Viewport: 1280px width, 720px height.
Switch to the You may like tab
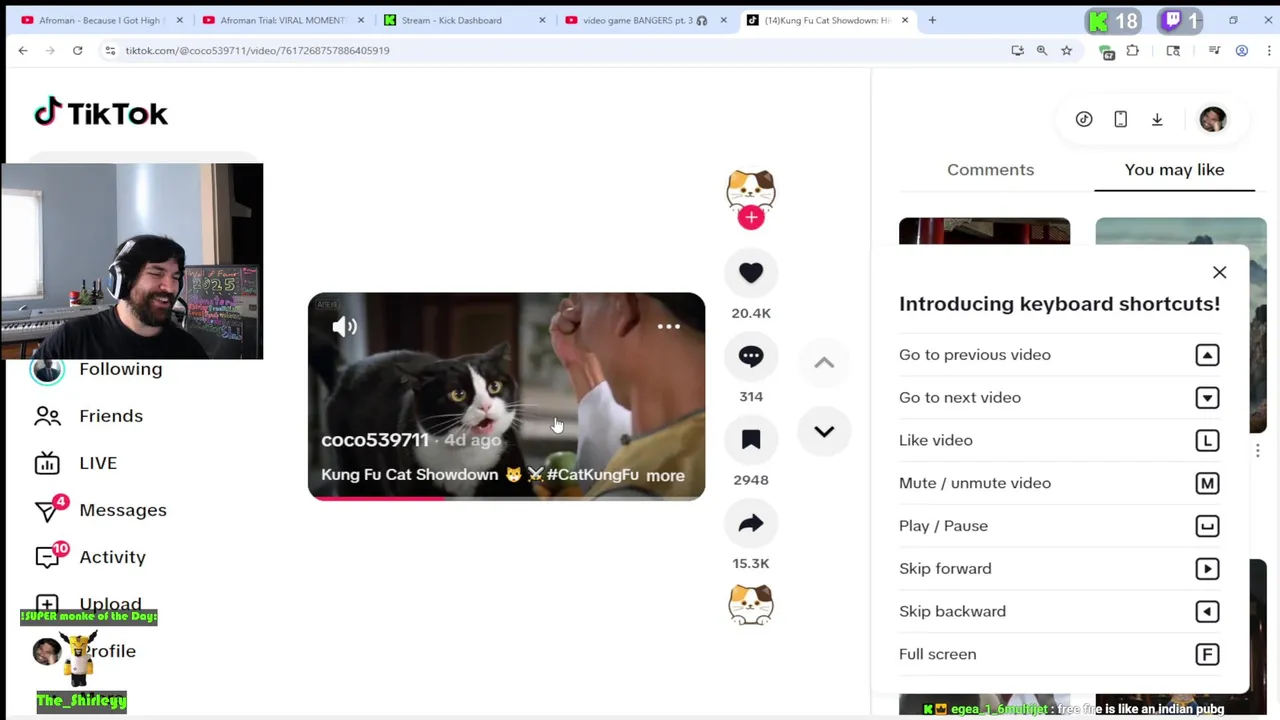(x=1174, y=170)
